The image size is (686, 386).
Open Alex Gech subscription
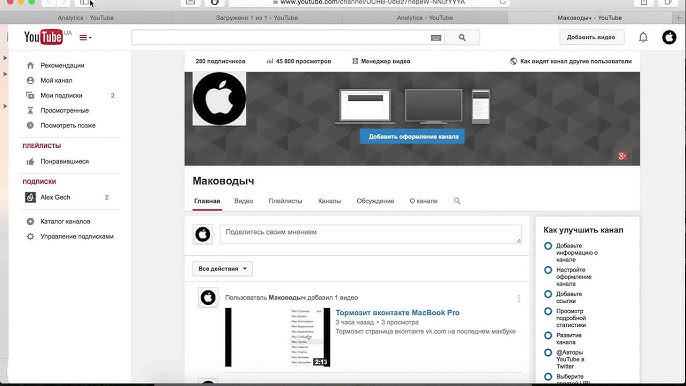pos(55,197)
